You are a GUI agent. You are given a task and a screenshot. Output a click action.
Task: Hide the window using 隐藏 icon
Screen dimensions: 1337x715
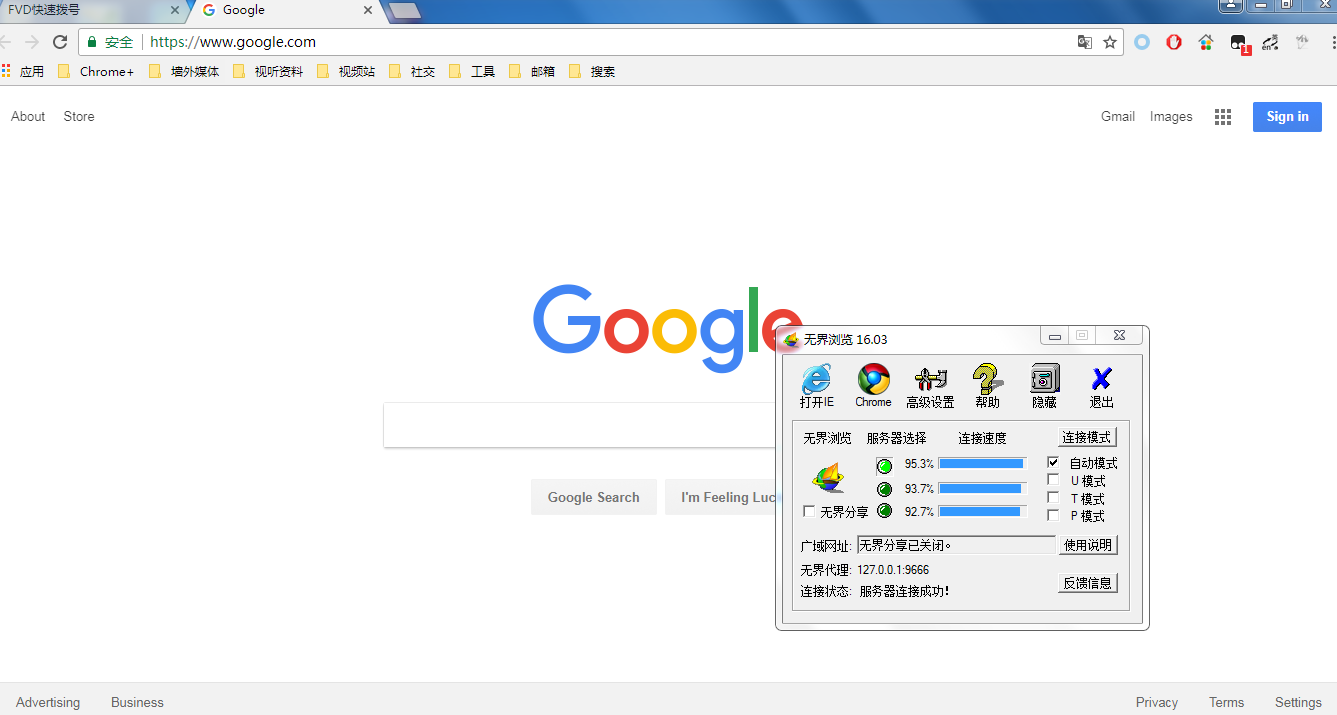coord(1044,386)
